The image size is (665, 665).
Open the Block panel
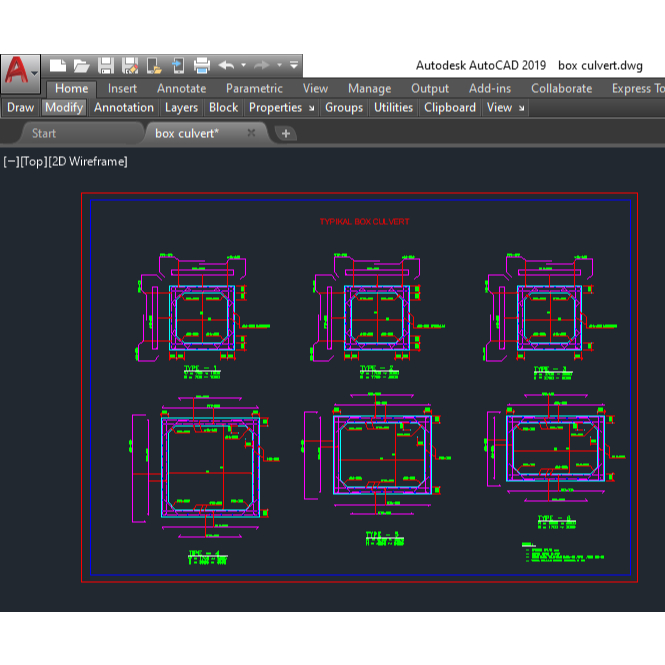click(224, 108)
